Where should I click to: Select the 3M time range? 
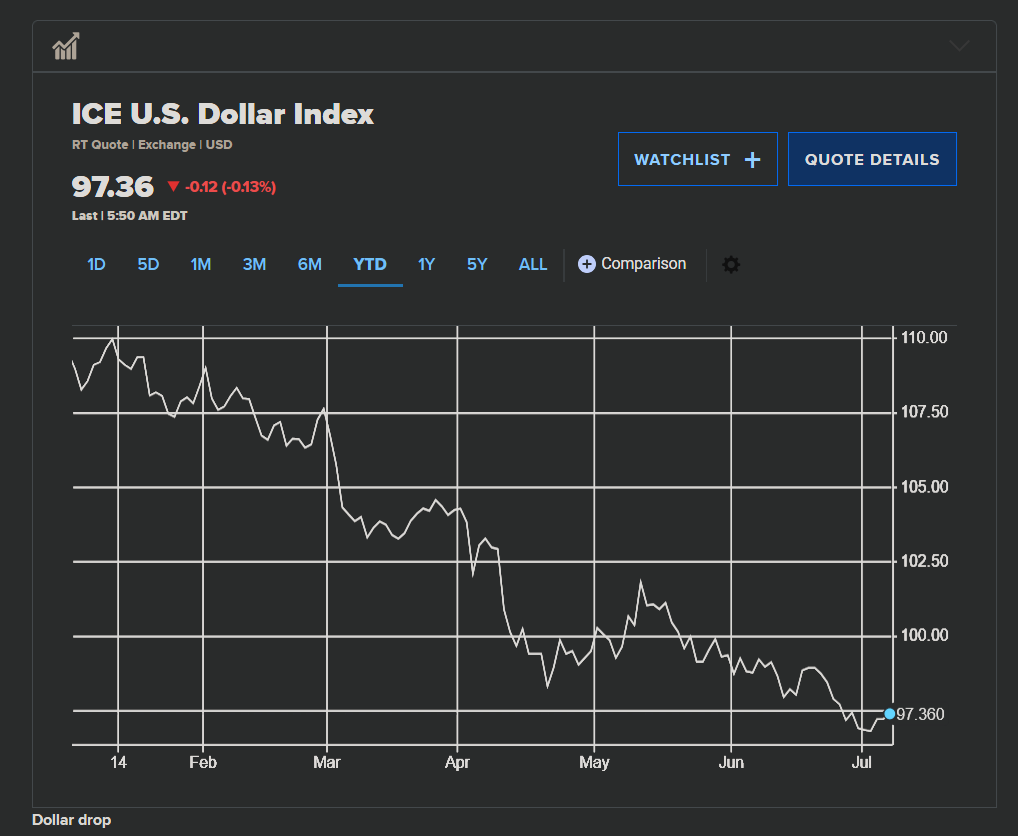coord(254,264)
